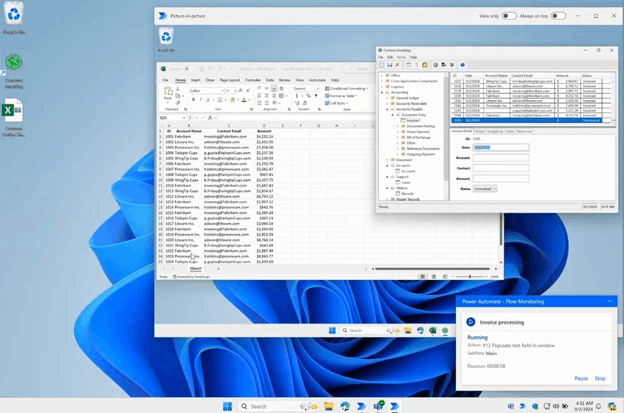
Task: Click the Fill Color bucket icon in Excel
Action: coord(232,99)
